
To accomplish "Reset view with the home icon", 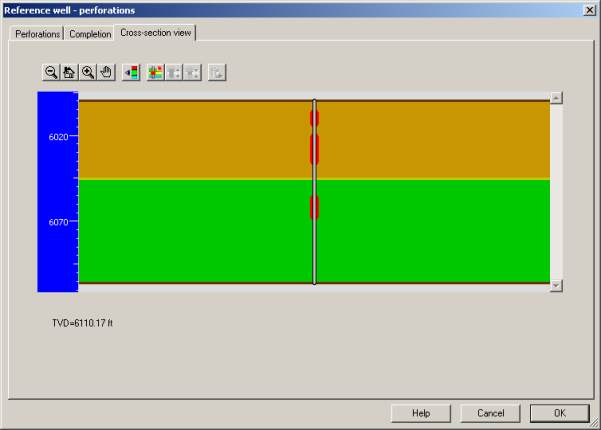I will click(69, 72).
